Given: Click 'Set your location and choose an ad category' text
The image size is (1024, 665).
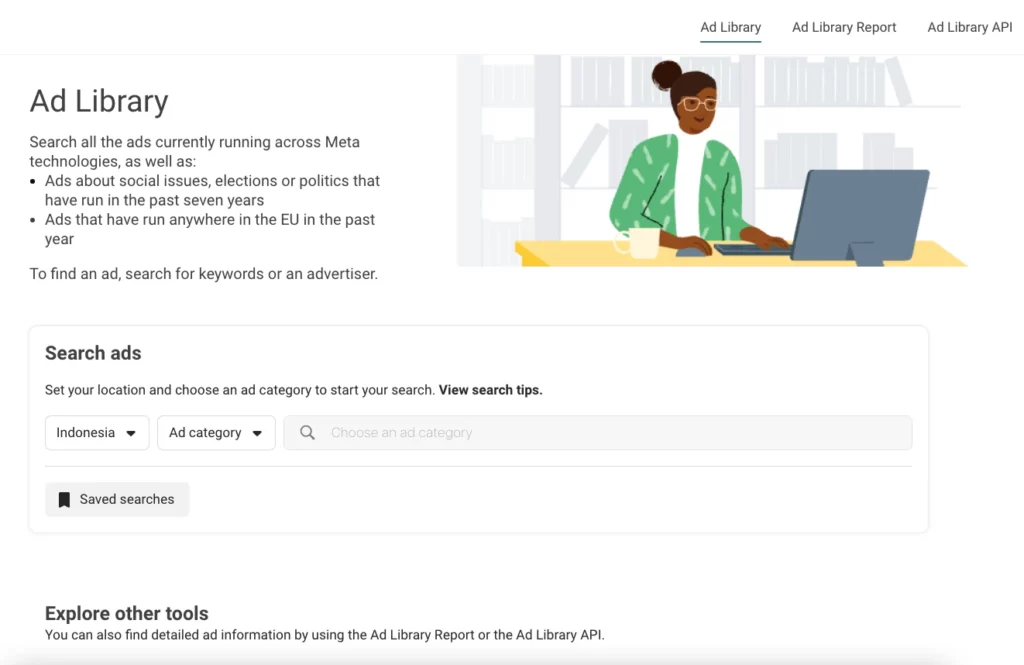Looking at the screenshot, I should (x=177, y=390).
